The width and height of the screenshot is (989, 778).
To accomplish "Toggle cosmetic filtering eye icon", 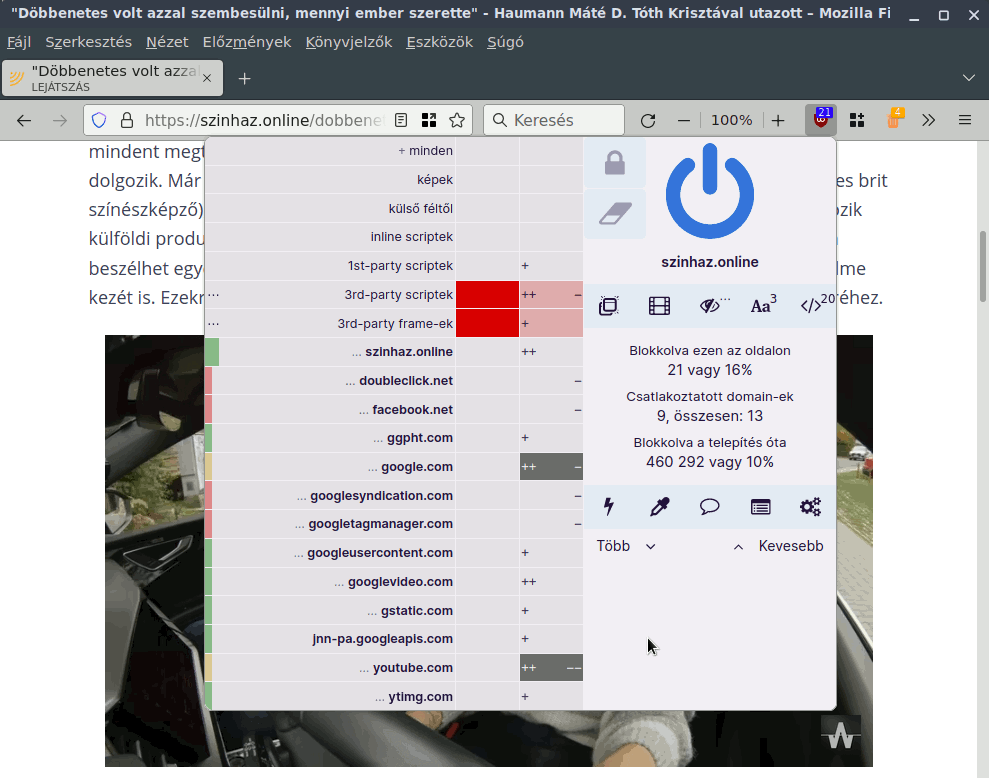I will click(711, 306).
